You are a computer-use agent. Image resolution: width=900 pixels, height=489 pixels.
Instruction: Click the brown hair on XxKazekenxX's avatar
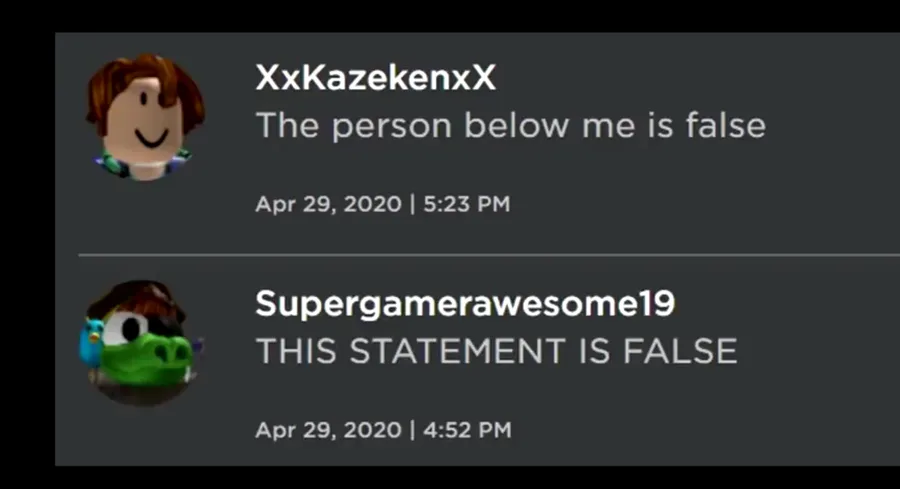coord(143,77)
